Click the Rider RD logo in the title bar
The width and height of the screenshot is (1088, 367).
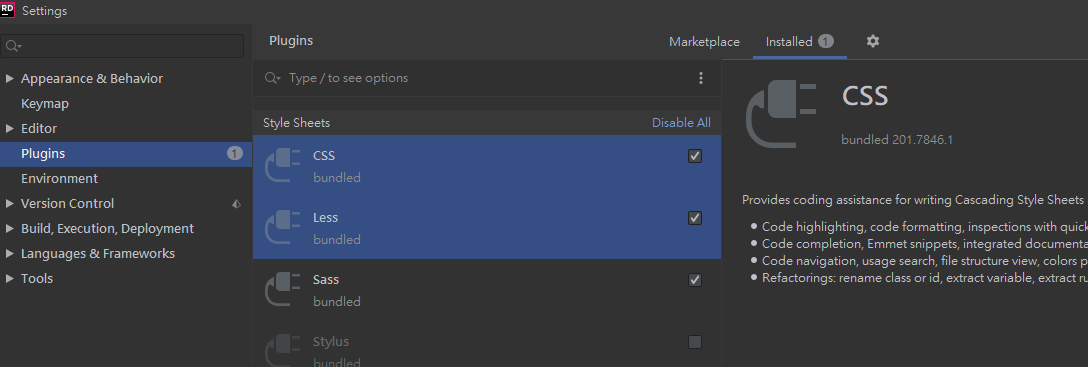pyautogui.click(x=8, y=9)
